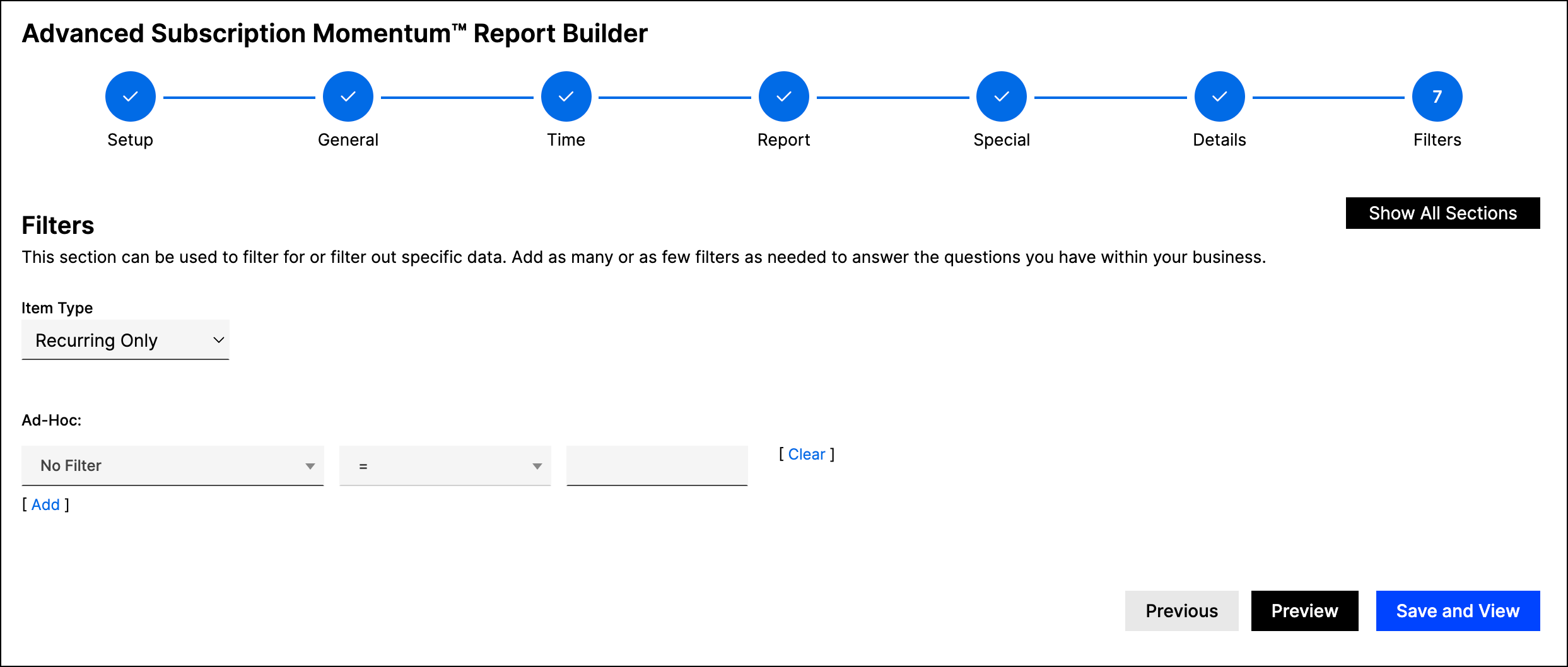The width and height of the screenshot is (1568, 667).
Task: Go back with the Previous button
Action: pyautogui.click(x=1182, y=611)
